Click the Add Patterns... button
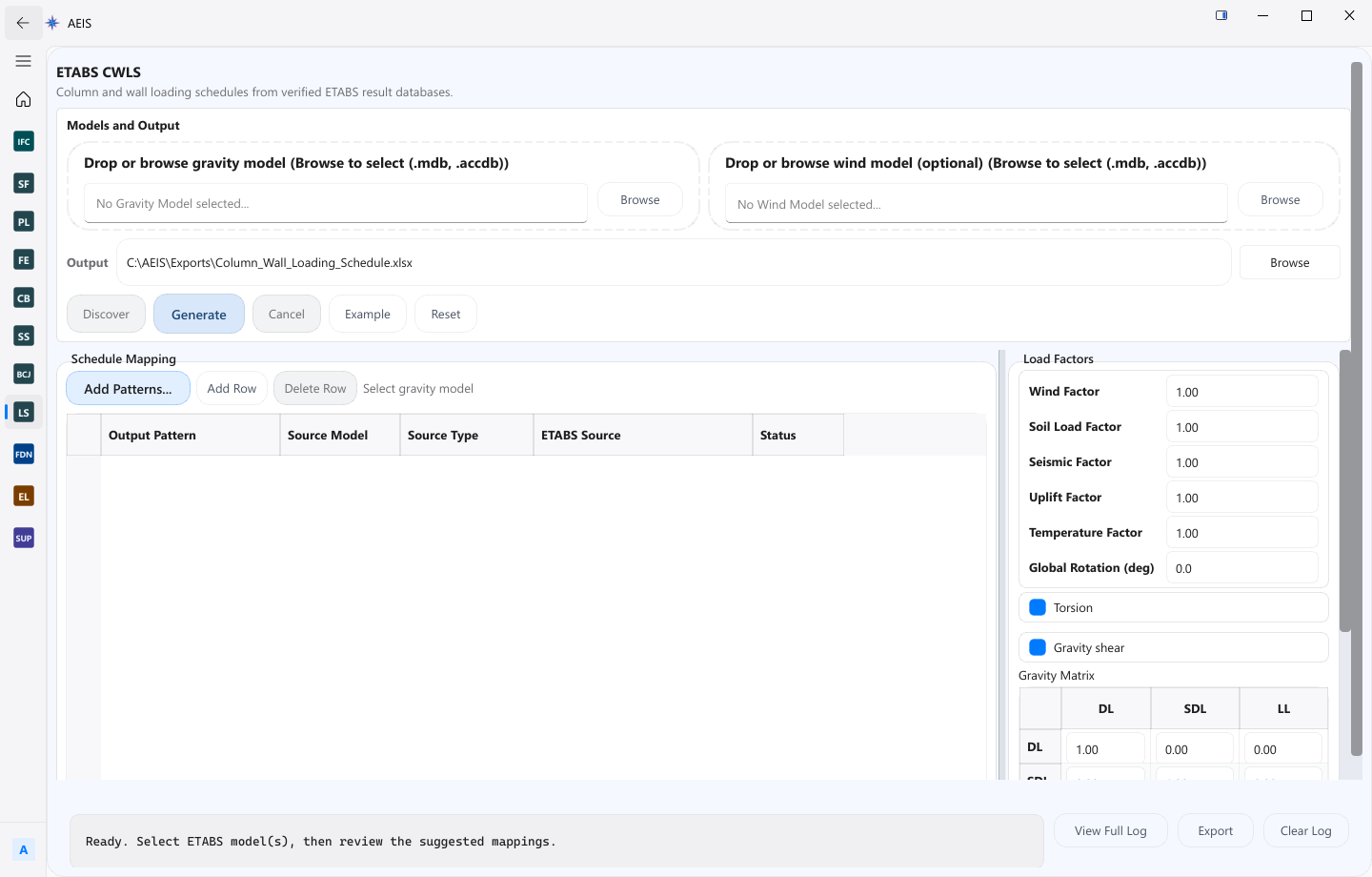 pyautogui.click(x=128, y=388)
